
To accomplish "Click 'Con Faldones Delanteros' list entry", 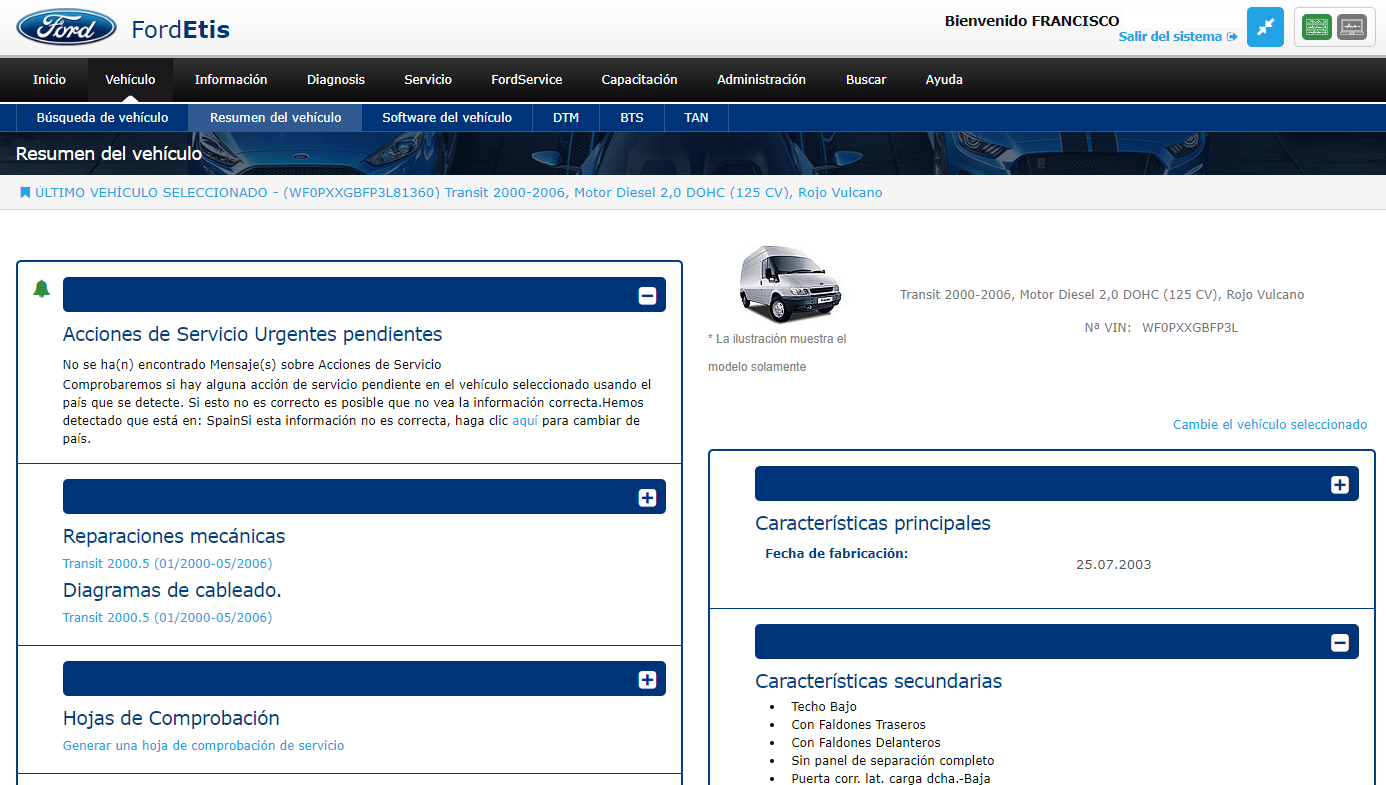I will point(866,742).
